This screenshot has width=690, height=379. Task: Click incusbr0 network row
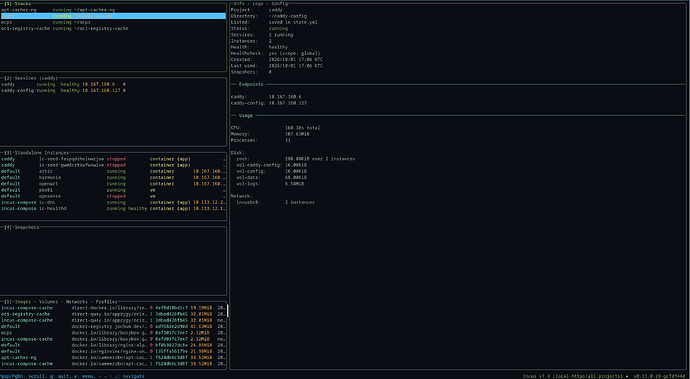(275, 202)
